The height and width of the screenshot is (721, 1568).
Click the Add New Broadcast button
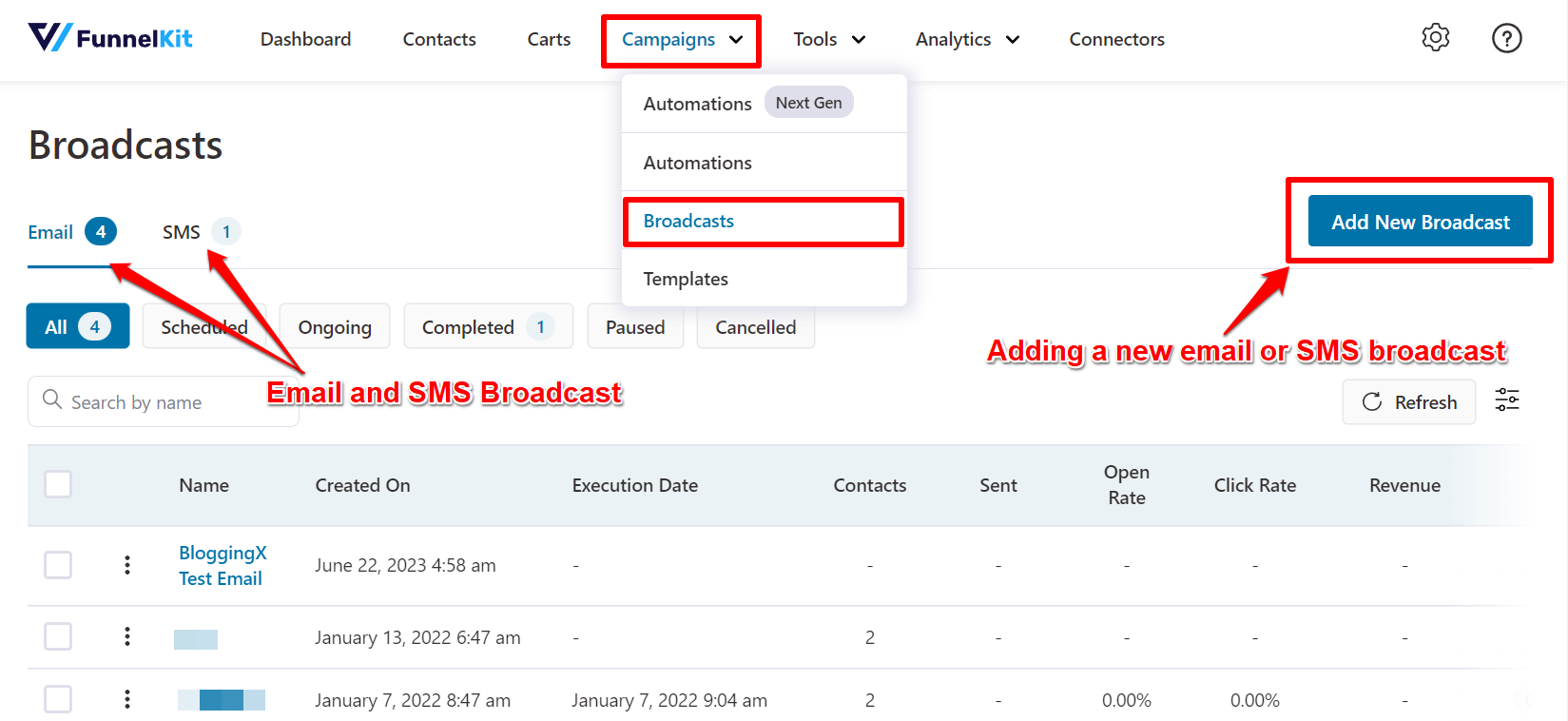pyautogui.click(x=1420, y=221)
